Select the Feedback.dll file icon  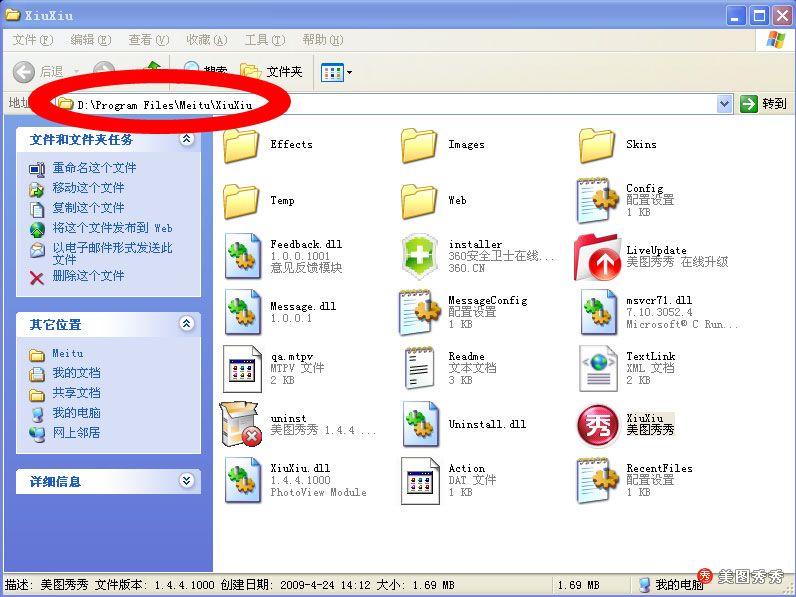243,256
